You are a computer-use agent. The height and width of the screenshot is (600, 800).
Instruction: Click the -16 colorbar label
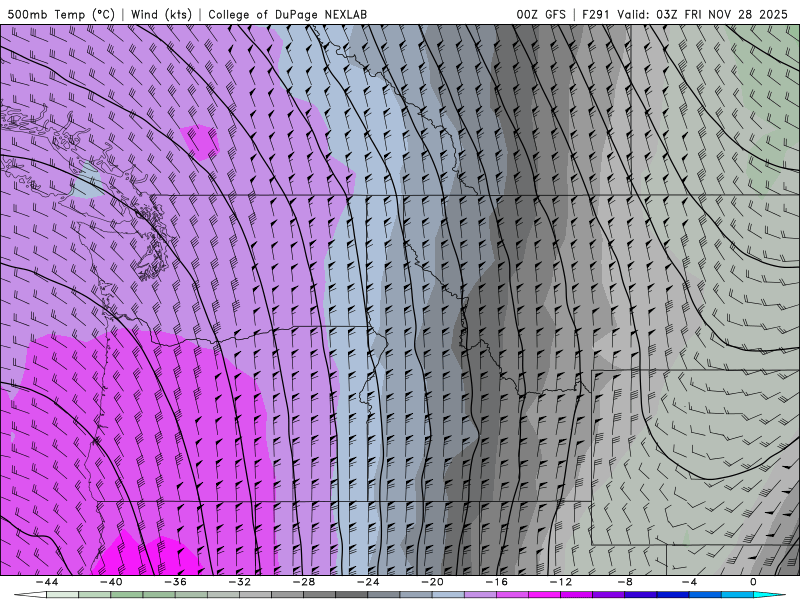pos(496,582)
